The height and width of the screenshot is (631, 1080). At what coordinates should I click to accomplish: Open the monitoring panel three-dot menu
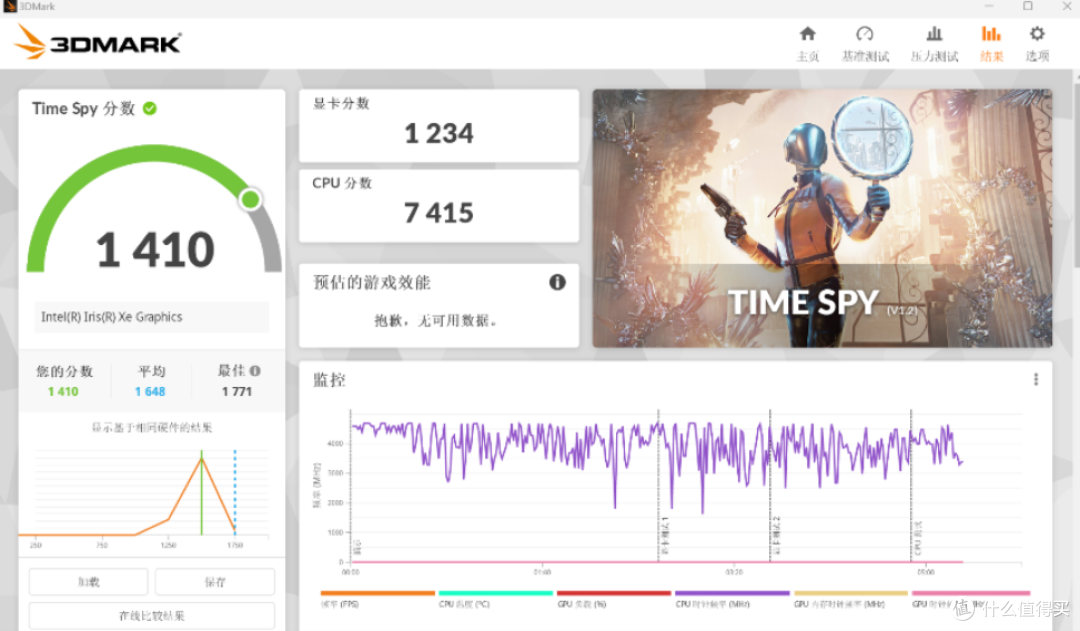tap(1036, 379)
